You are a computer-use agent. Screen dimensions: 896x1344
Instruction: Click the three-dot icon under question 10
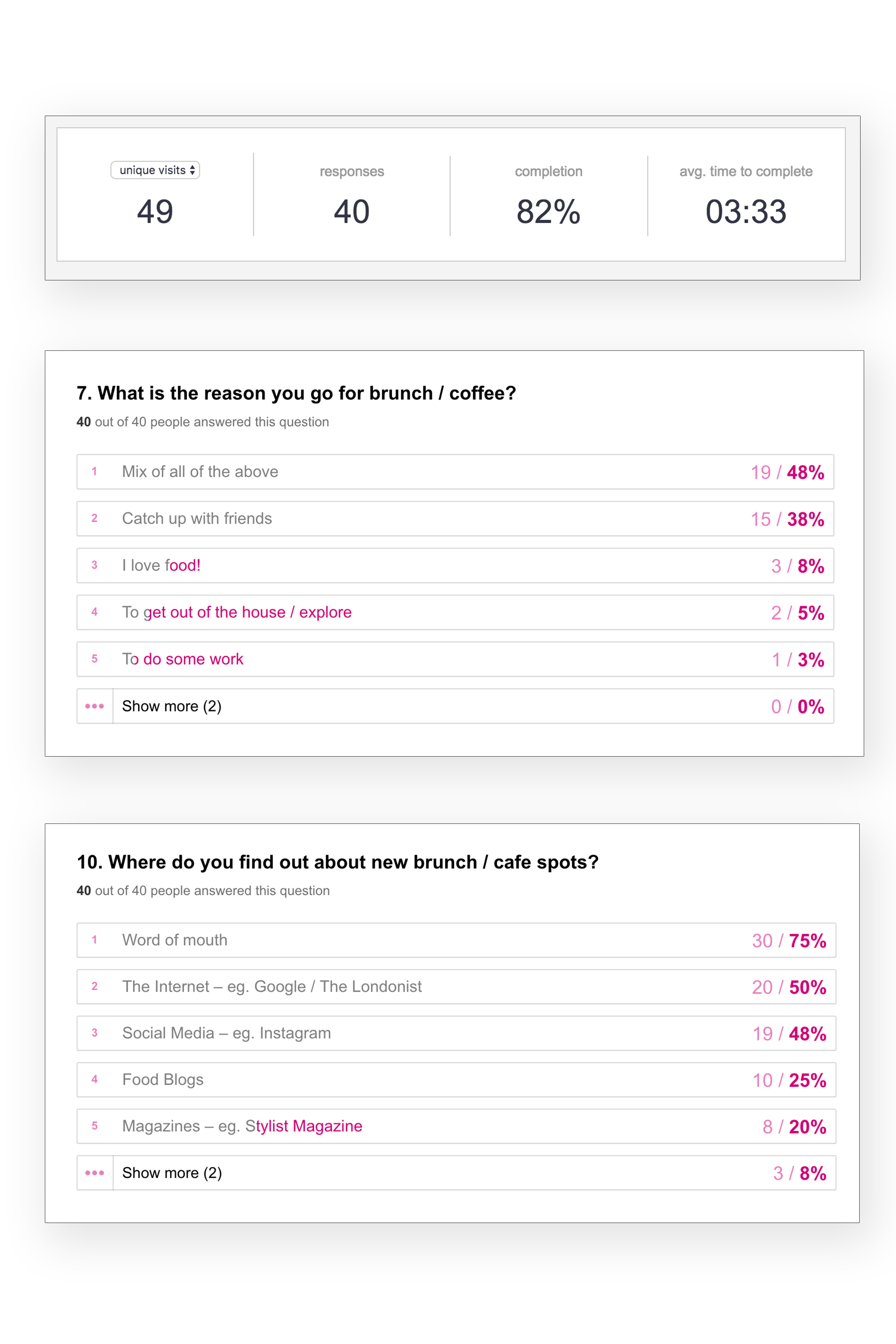(x=95, y=1172)
